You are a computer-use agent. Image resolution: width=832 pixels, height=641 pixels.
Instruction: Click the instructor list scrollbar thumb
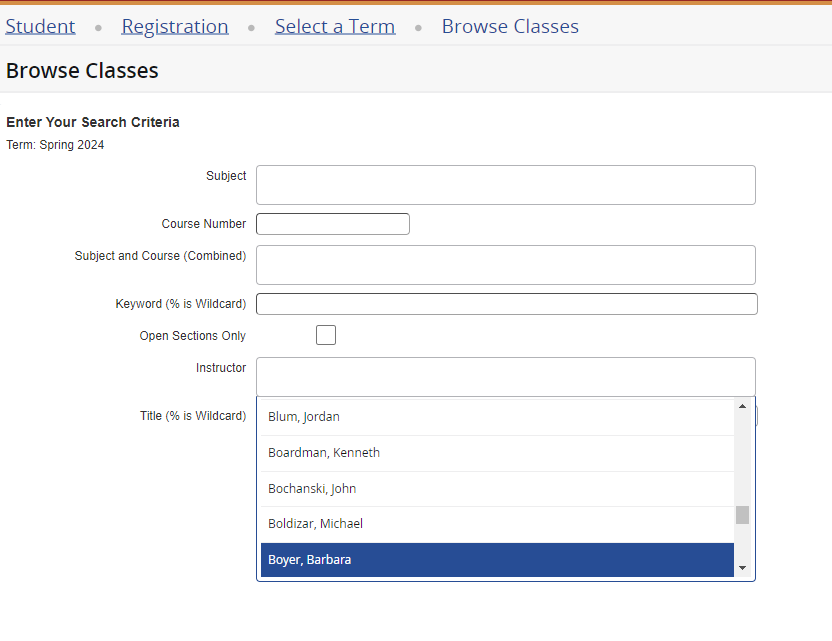point(742,515)
